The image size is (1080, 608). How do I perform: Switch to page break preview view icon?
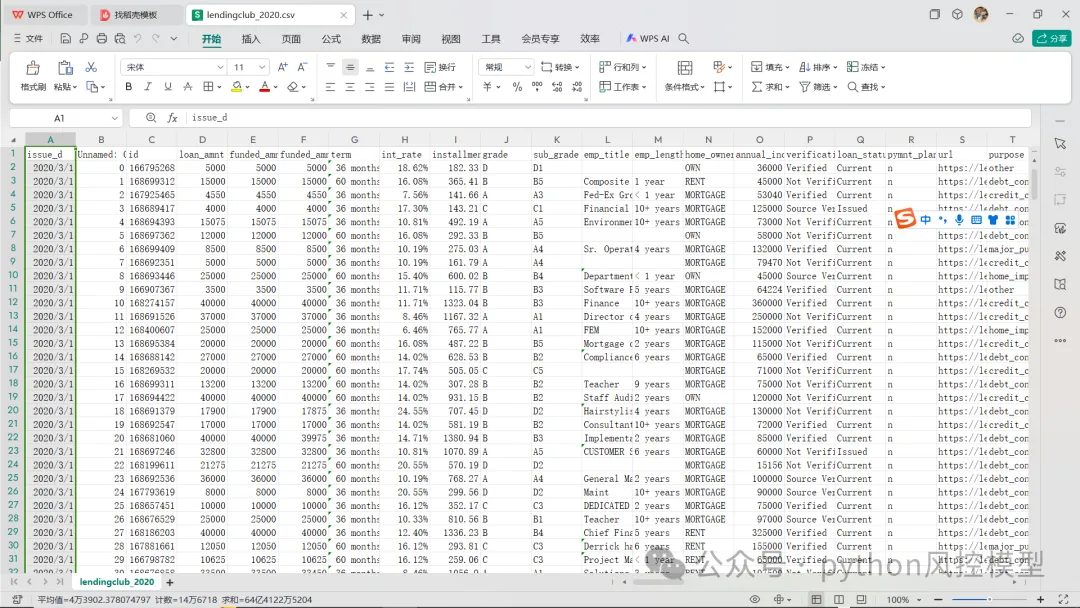838,600
